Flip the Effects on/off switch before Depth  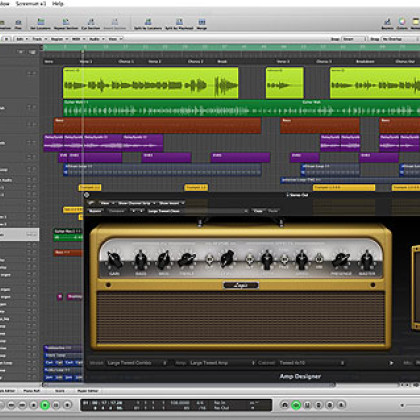pyautogui.click(x=250, y=259)
